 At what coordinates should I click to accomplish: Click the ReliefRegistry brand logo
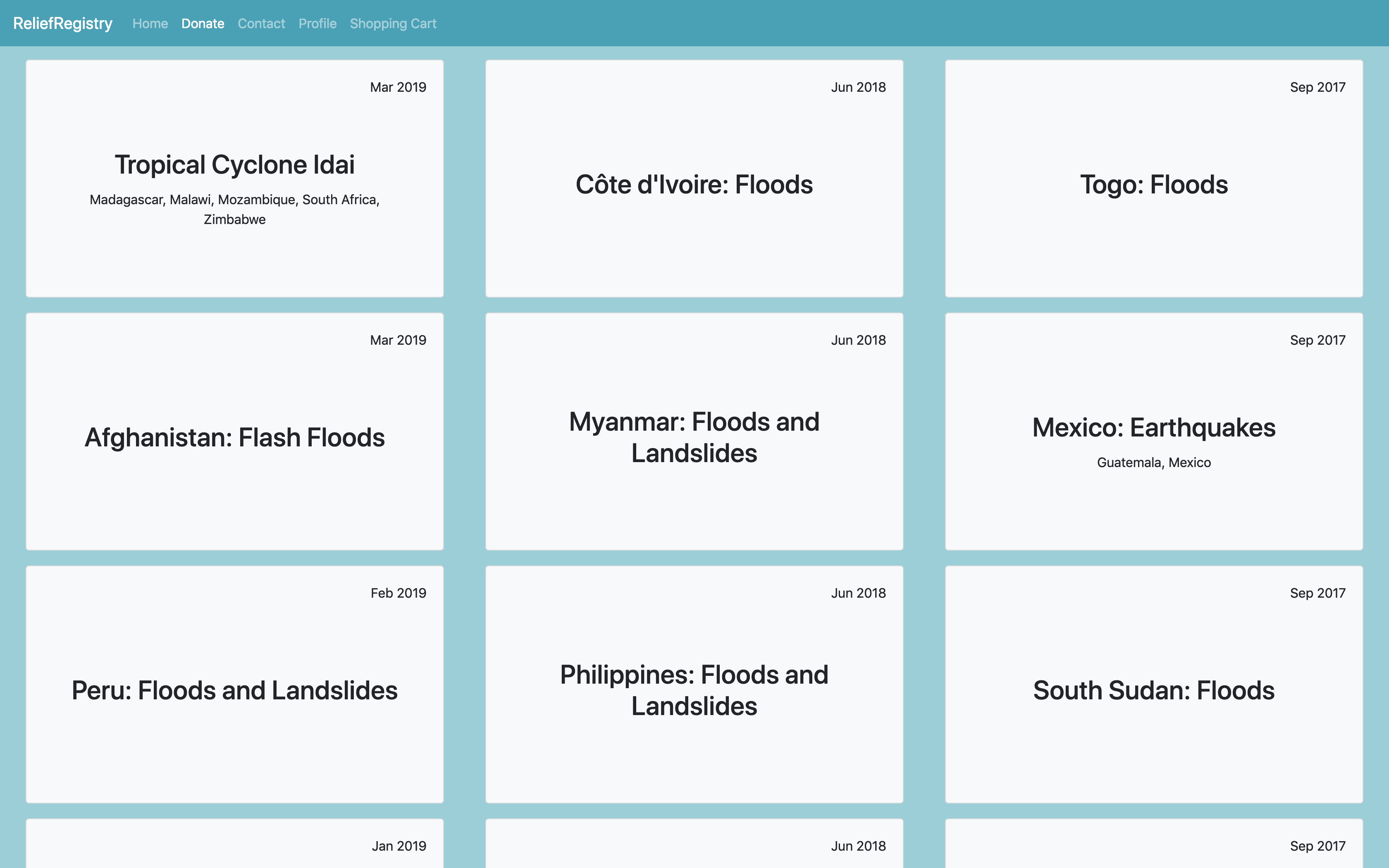pyautogui.click(x=62, y=24)
